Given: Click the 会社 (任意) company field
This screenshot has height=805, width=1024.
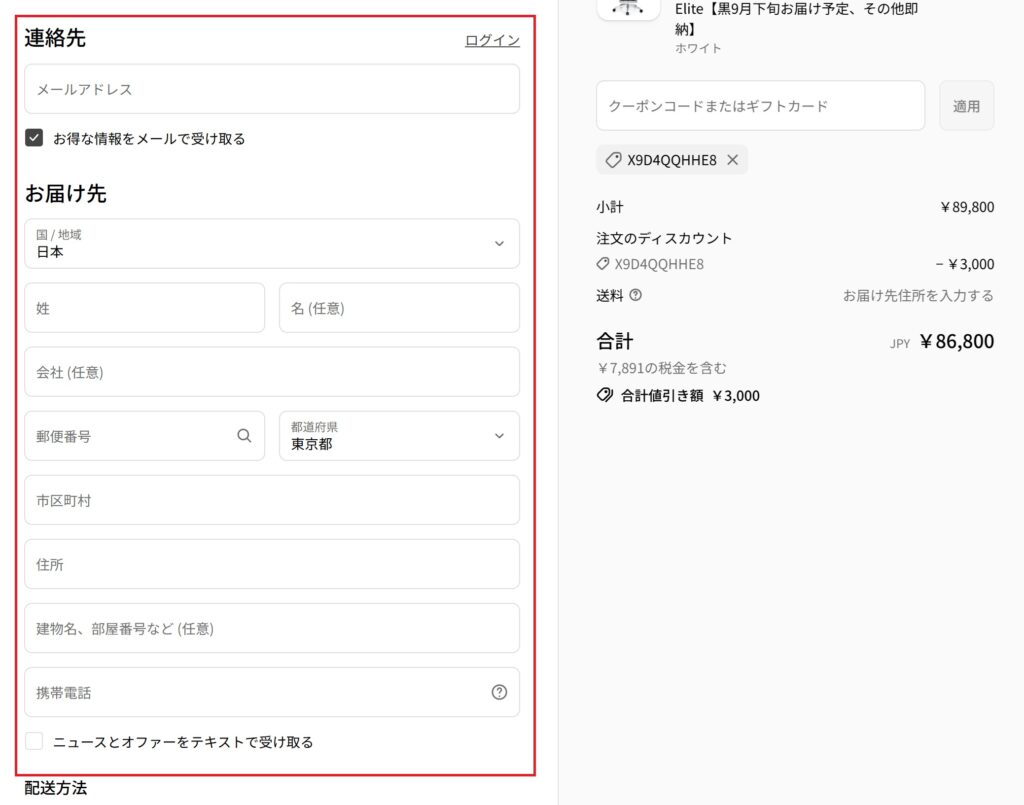Looking at the screenshot, I should click(x=272, y=372).
